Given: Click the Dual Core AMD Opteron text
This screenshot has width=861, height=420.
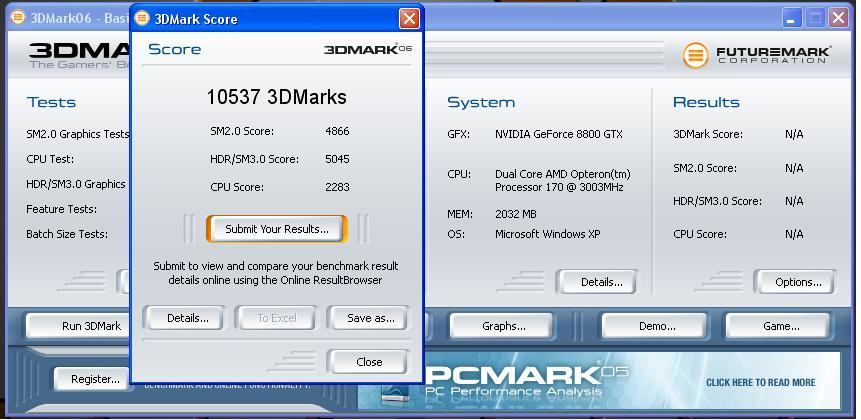Looking at the screenshot, I should (563, 181).
